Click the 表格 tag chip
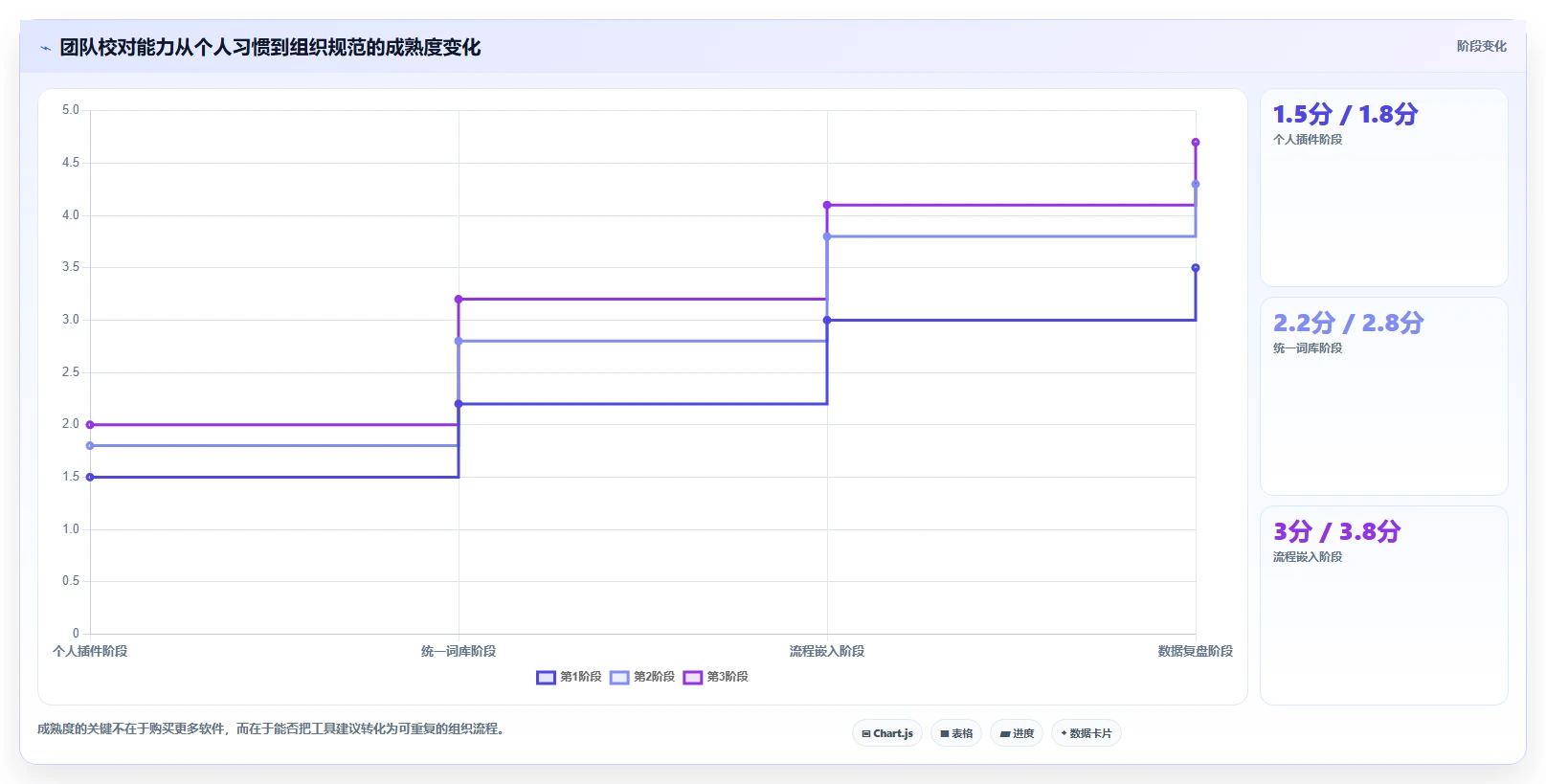This screenshot has height=784, width=1546. coord(956,733)
